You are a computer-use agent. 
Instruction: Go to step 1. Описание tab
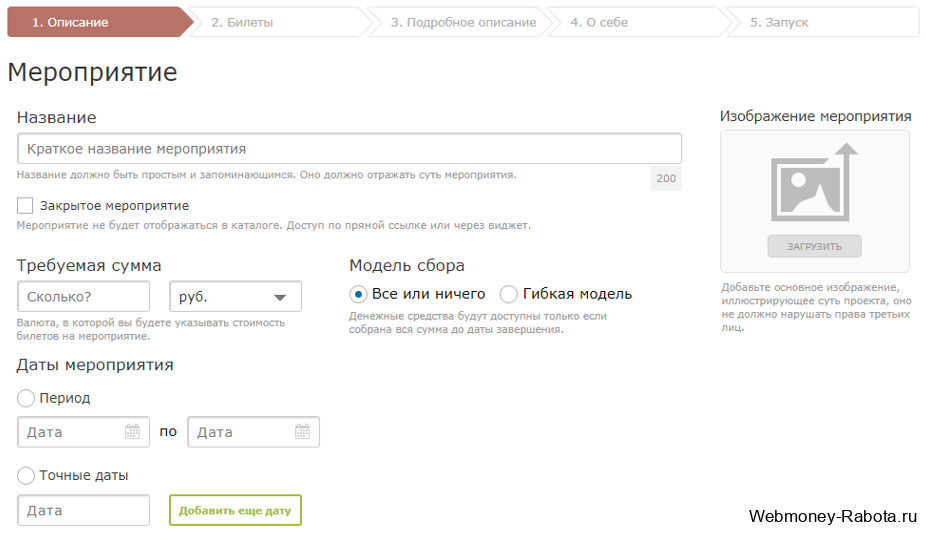click(x=99, y=22)
